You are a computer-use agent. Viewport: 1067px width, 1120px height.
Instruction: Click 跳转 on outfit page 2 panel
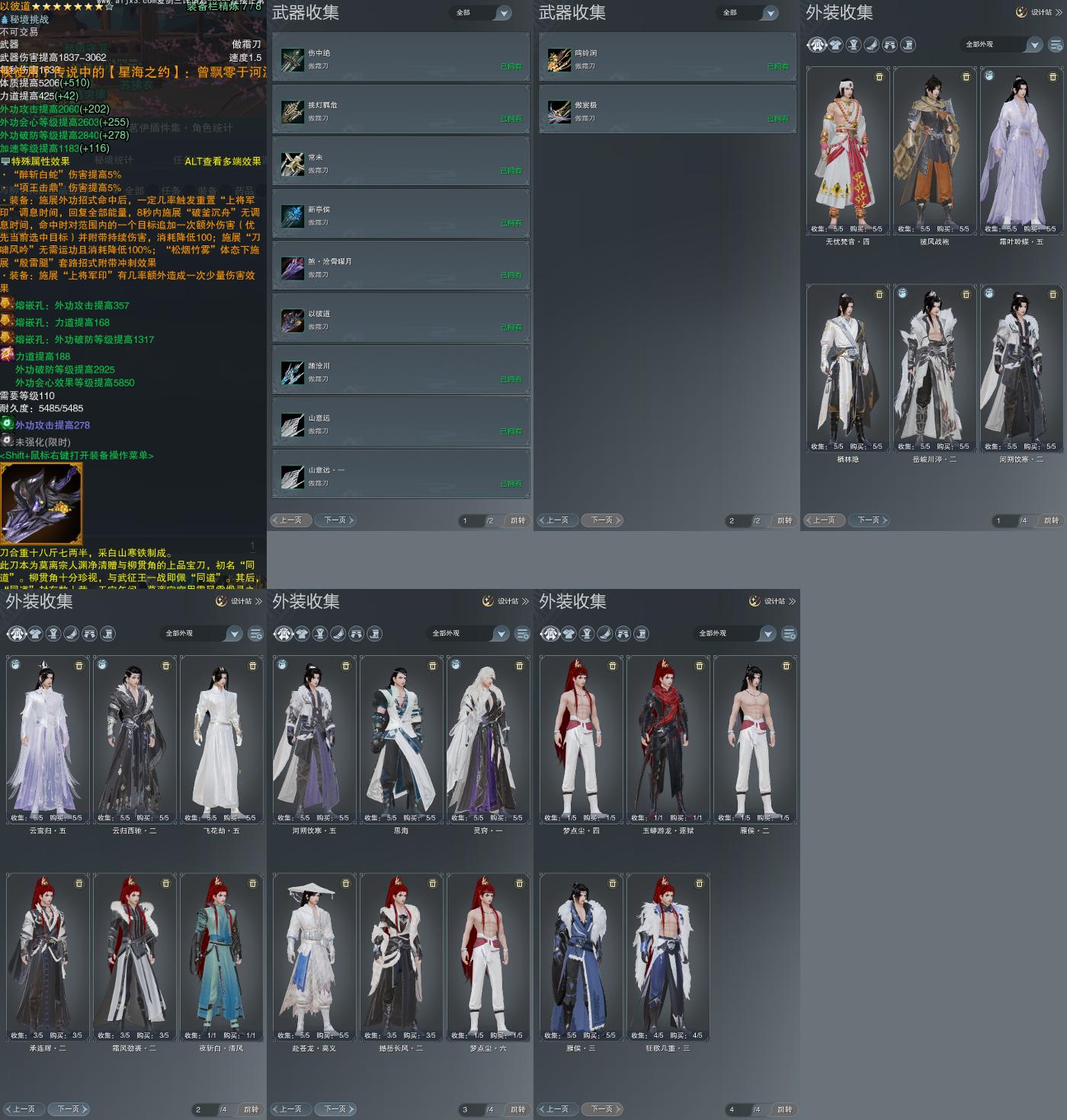point(251,1109)
